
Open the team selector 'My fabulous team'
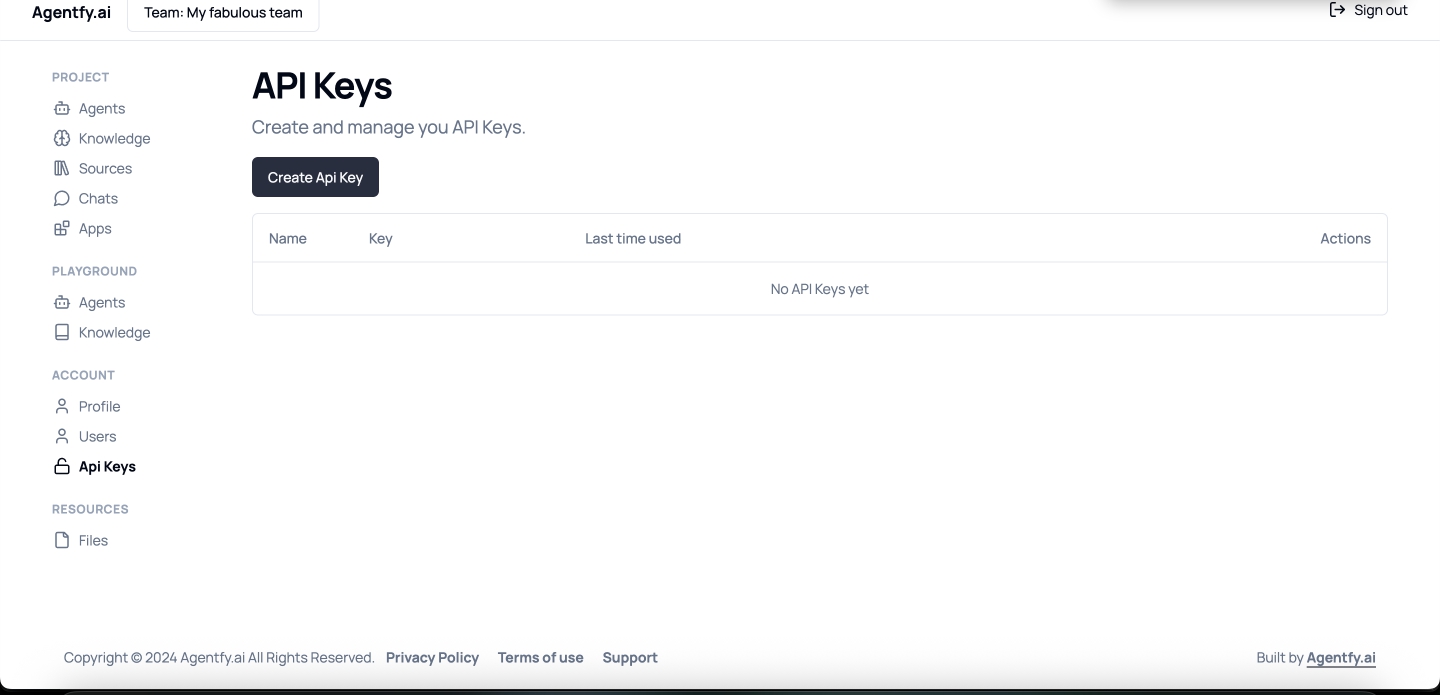(223, 13)
